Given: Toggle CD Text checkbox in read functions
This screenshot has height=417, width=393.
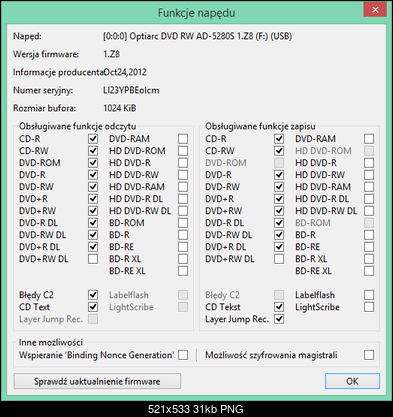Looking at the screenshot, I should click(93, 307).
